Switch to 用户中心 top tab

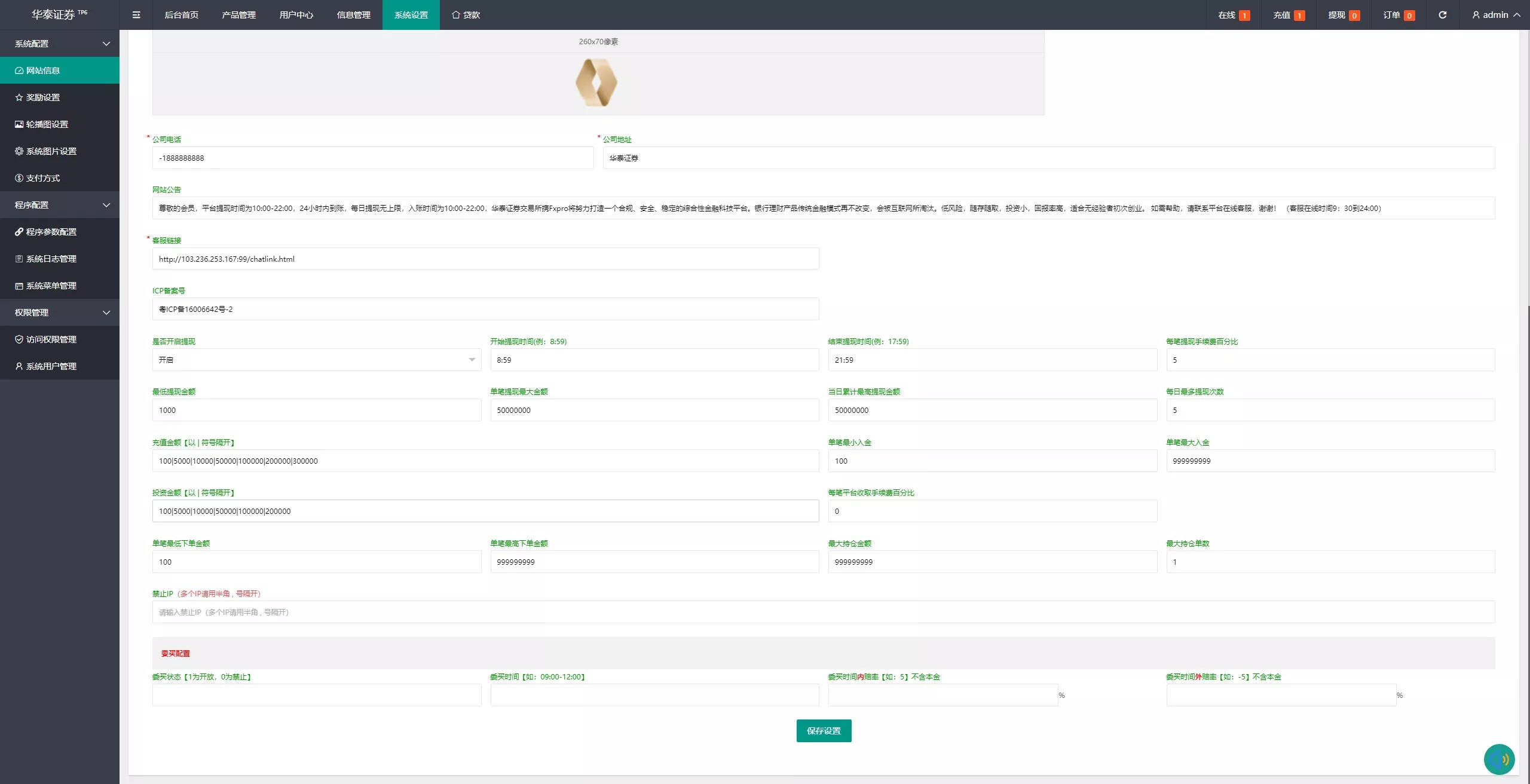coord(296,15)
